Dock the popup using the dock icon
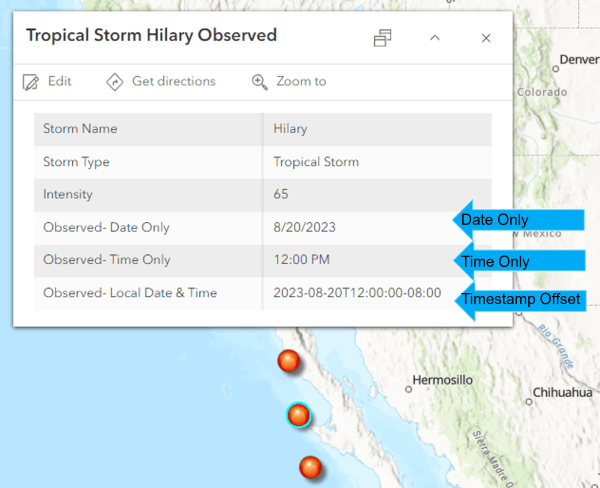 (x=382, y=38)
